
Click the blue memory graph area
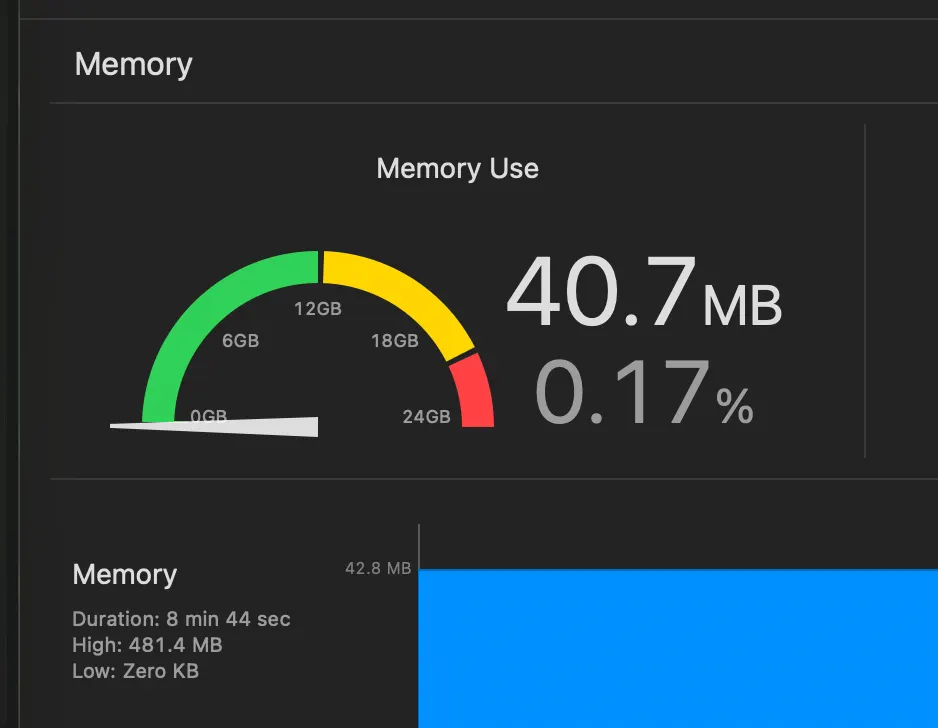678,648
